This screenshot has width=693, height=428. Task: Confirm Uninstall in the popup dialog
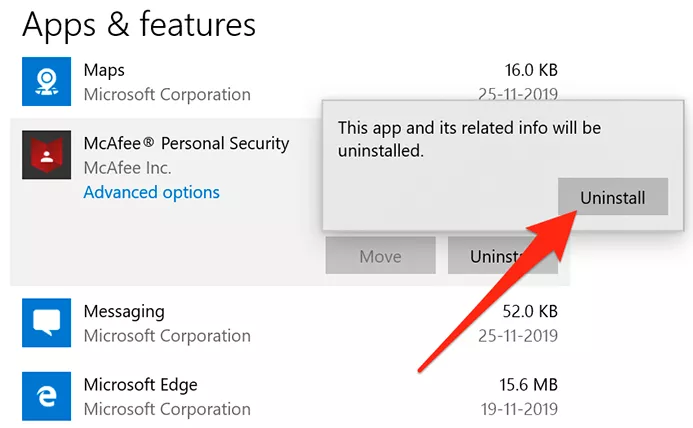pyautogui.click(x=612, y=197)
